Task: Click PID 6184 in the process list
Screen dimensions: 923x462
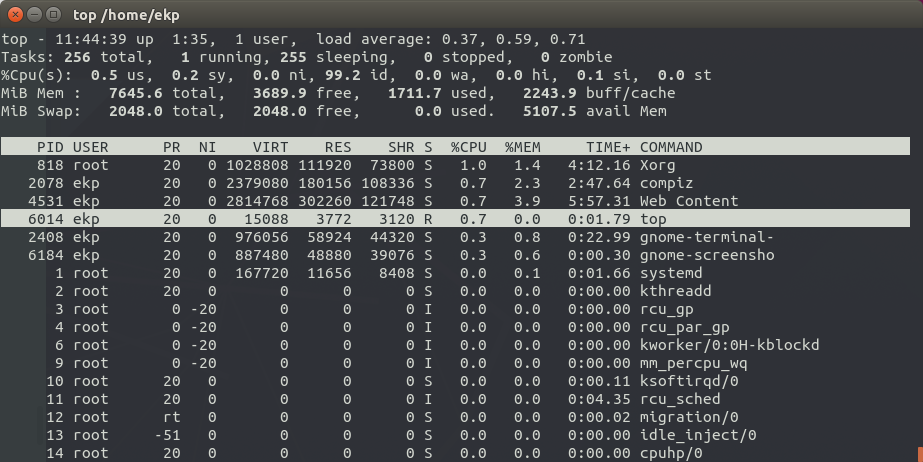Action: click(46, 255)
